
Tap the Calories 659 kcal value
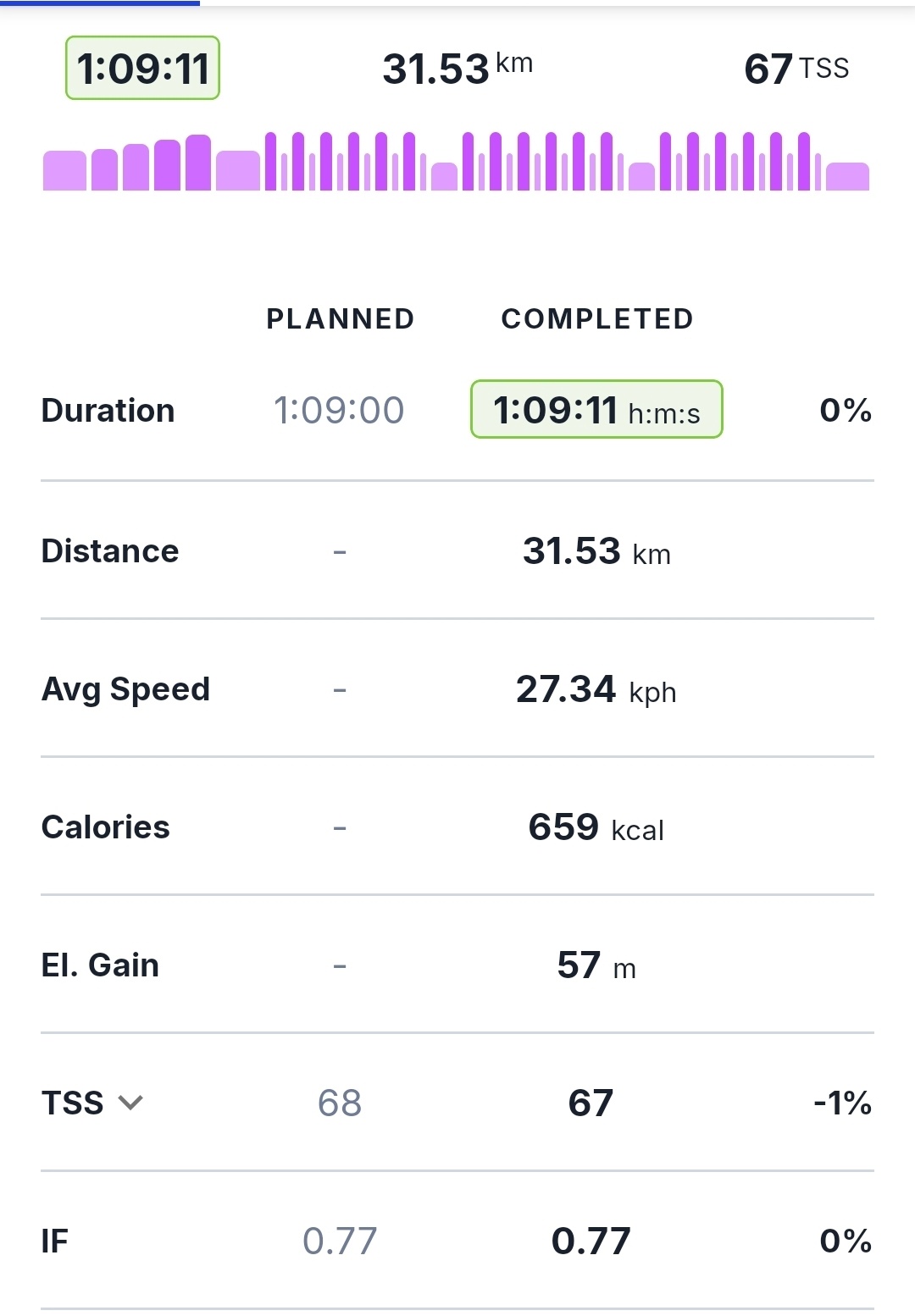[596, 827]
